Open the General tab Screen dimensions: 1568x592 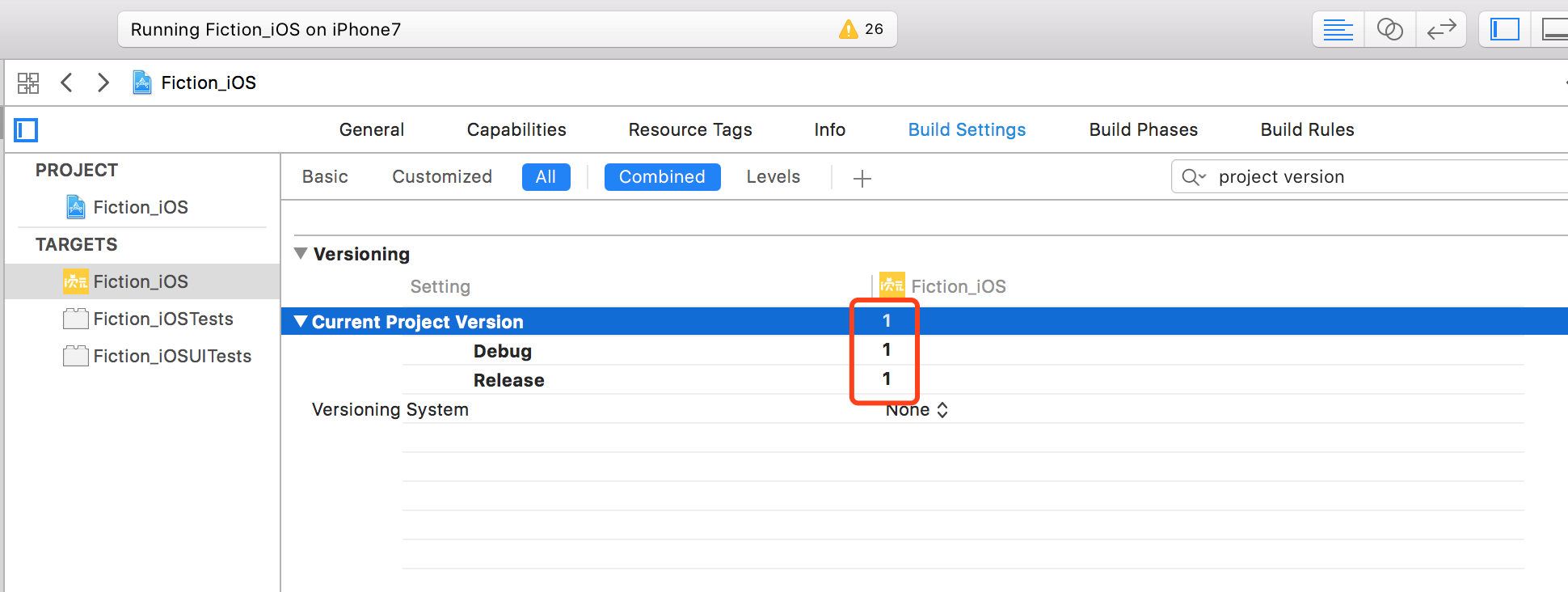pyautogui.click(x=372, y=130)
